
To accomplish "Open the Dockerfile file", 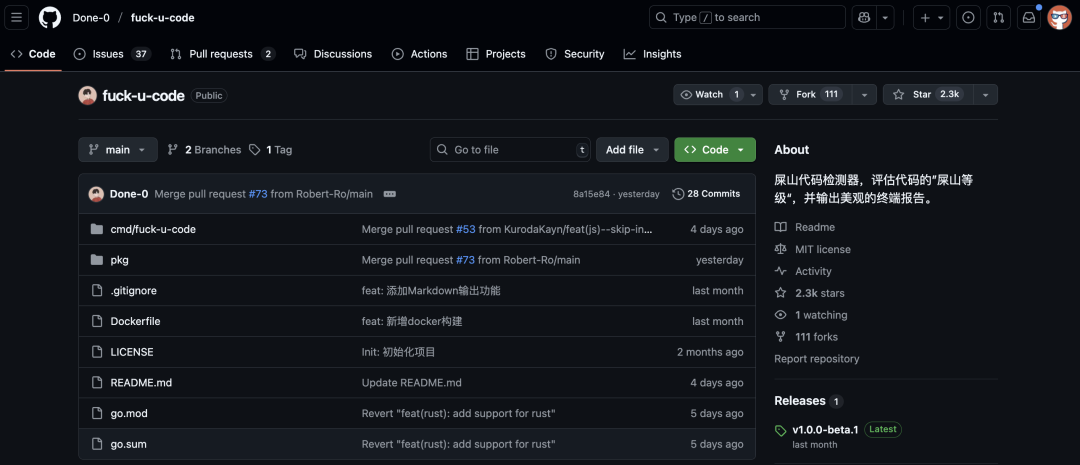I will click(x=135, y=321).
